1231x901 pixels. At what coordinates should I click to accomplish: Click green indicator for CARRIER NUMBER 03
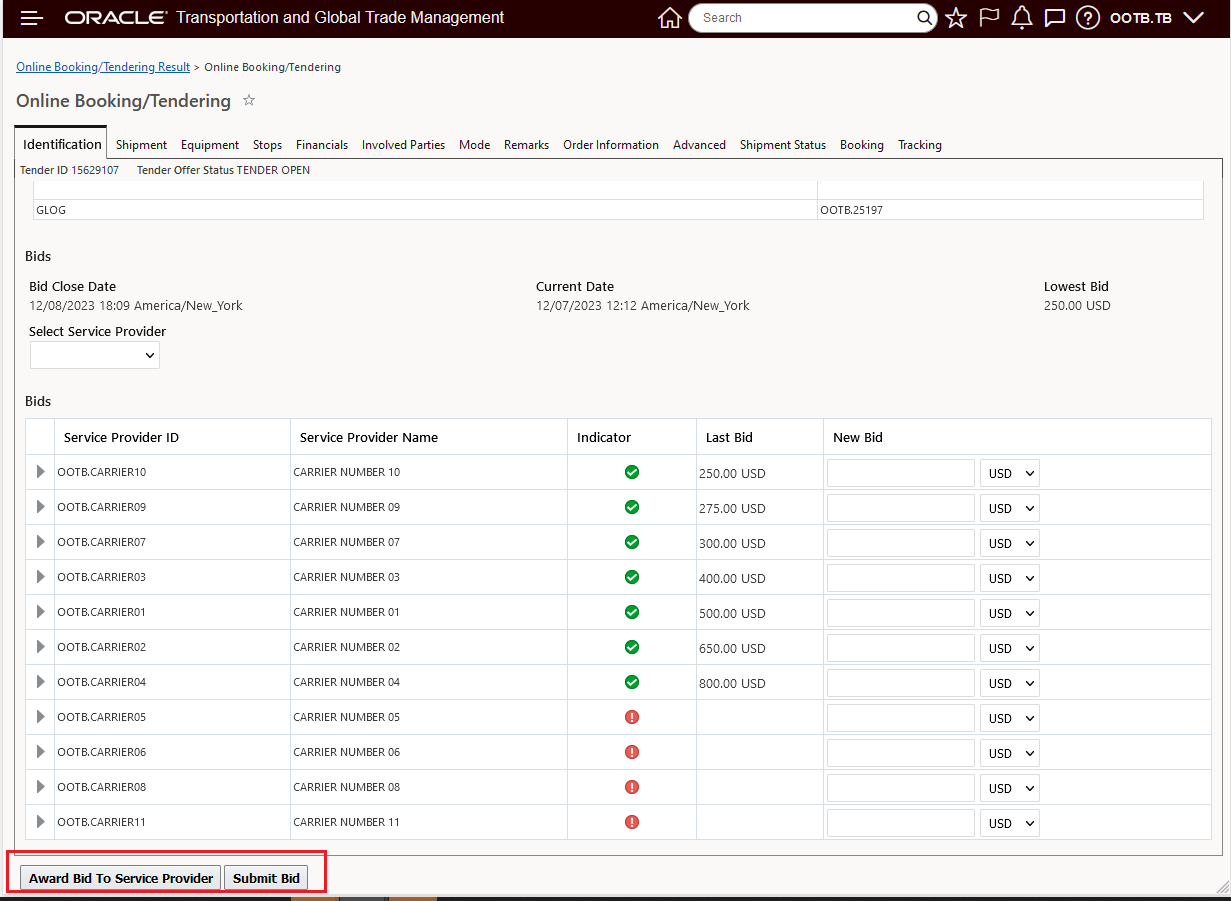(632, 577)
